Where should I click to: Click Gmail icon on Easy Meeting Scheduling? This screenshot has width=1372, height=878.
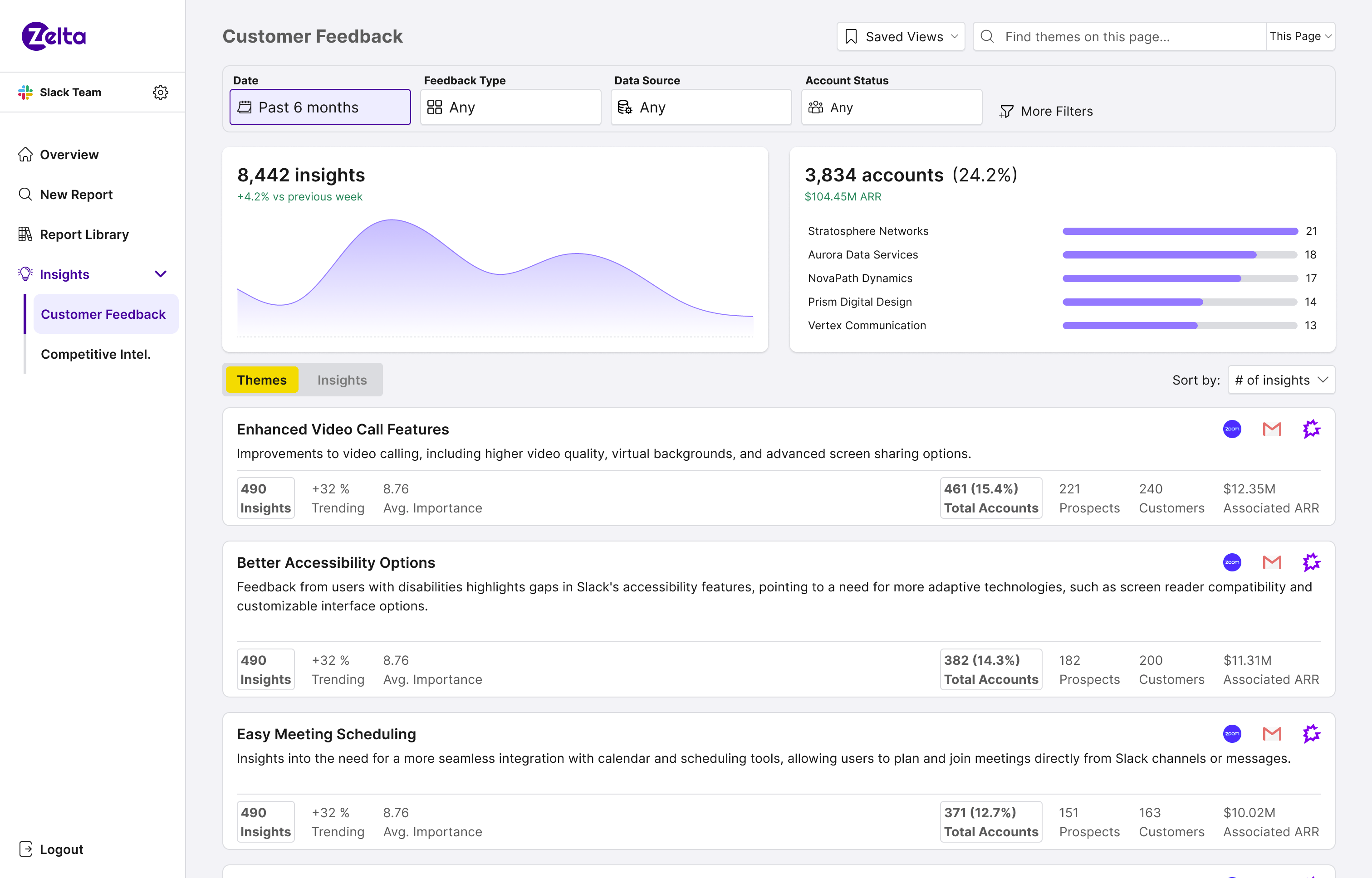click(1272, 734)
